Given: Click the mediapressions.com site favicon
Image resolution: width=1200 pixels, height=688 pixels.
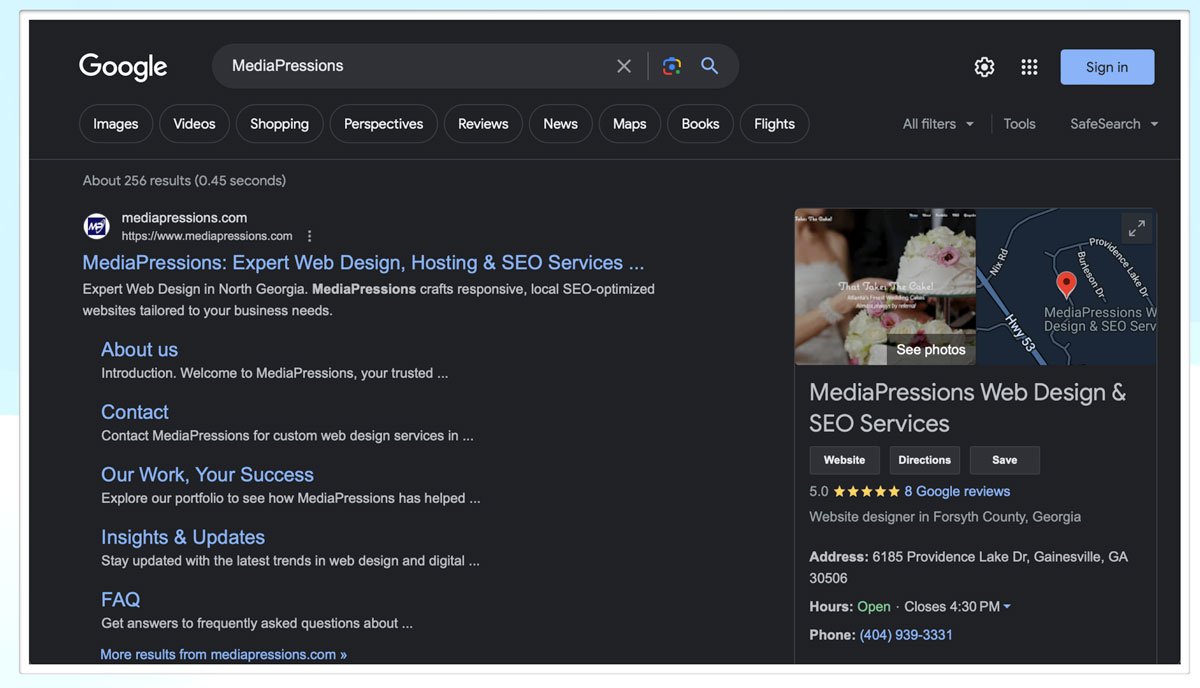Looking at the screenshot, I should tap(96, 226).
